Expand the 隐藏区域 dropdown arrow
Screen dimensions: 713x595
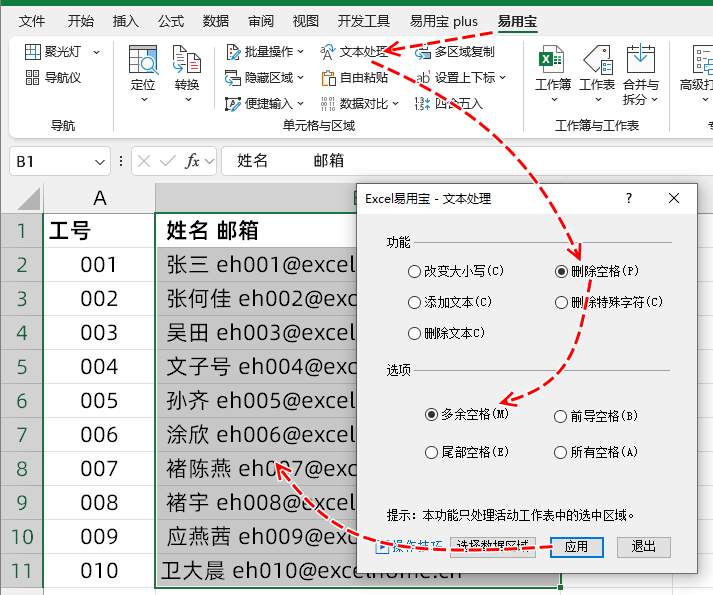click(x=301, y=78)
